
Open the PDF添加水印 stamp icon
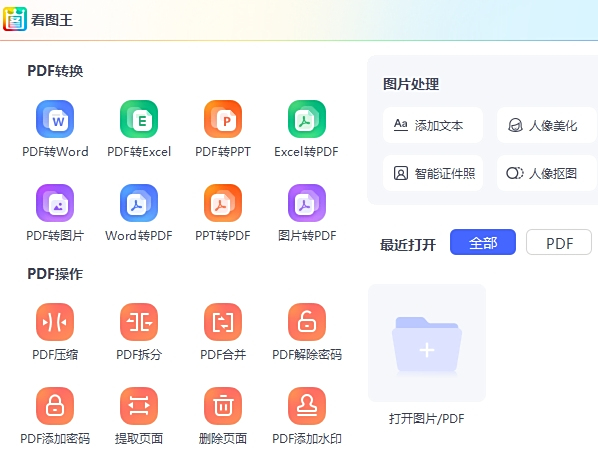tap(307, 406)
